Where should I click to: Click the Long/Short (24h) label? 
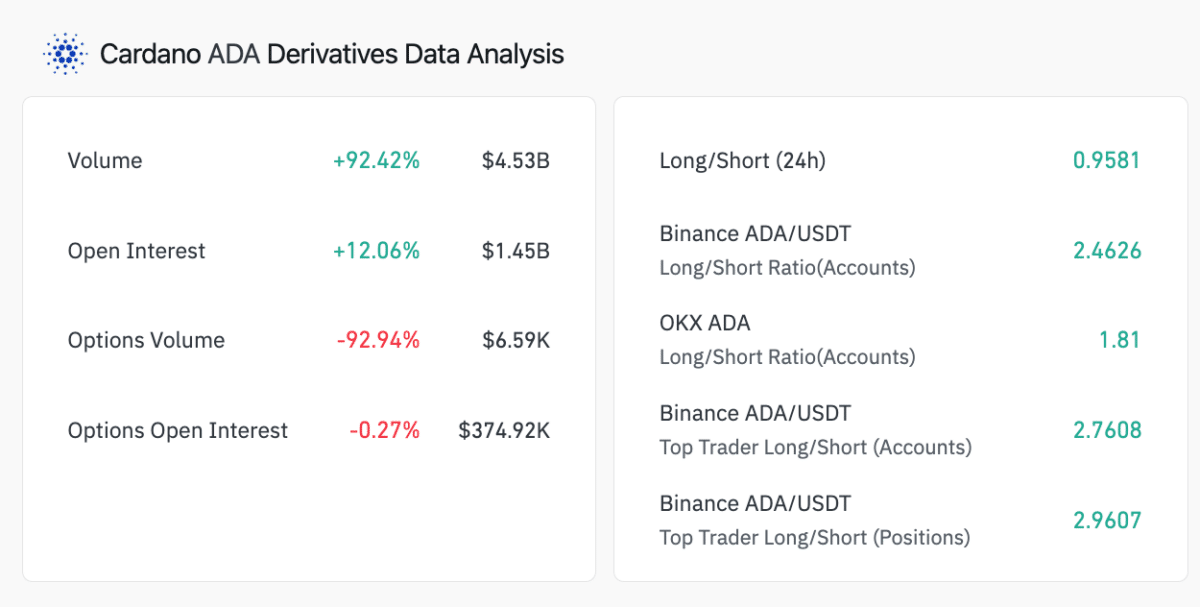click(742, 161)
